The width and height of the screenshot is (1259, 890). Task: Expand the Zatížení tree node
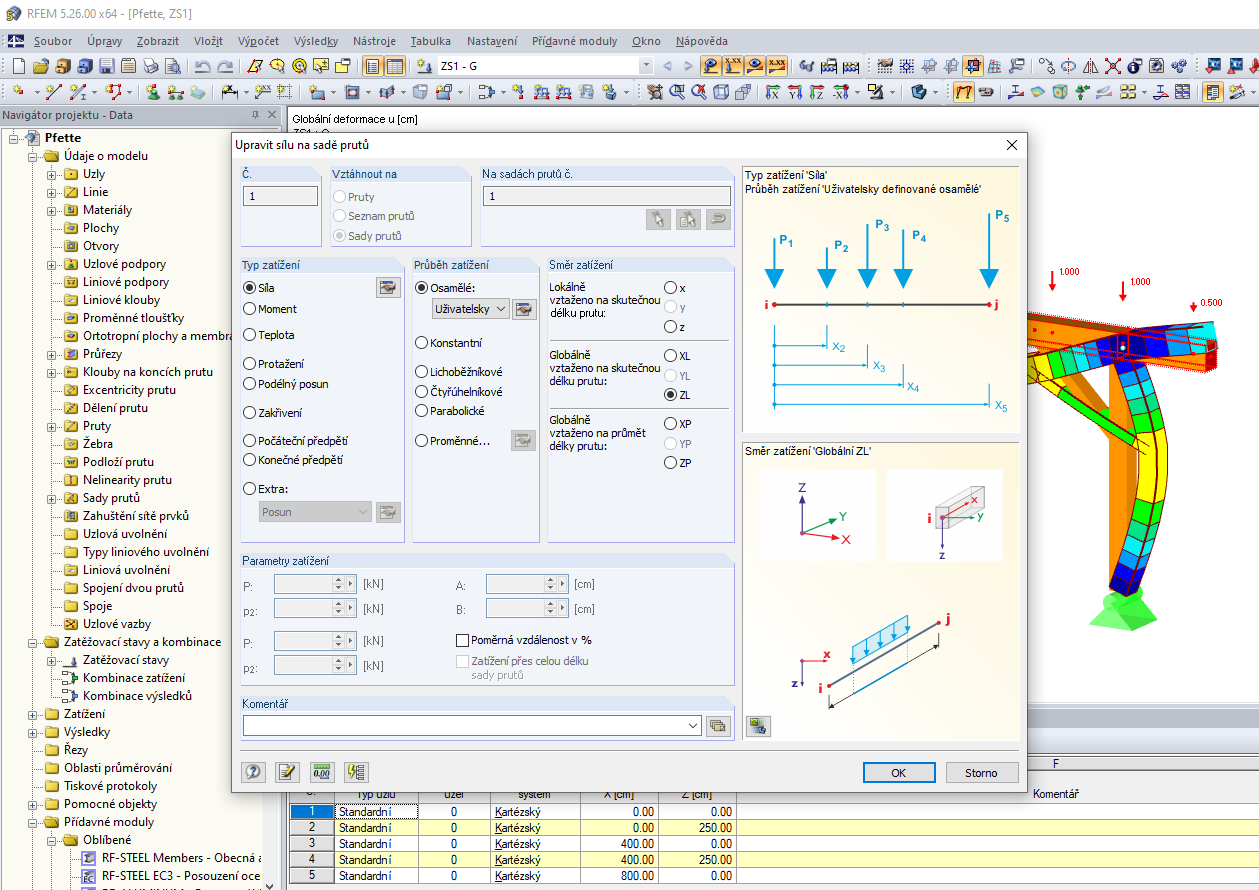[x=33, y=714]
